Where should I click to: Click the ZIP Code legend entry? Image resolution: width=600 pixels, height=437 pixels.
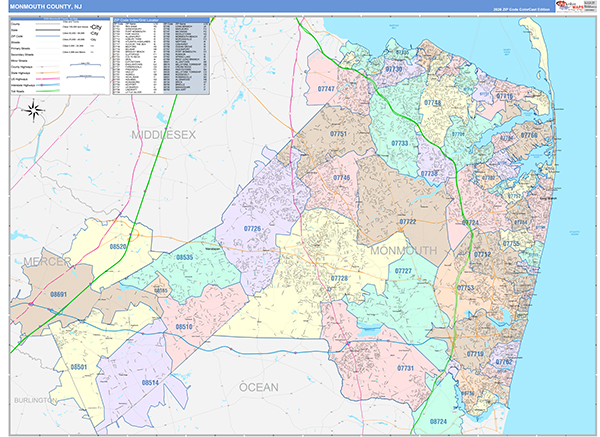[35, 36]
